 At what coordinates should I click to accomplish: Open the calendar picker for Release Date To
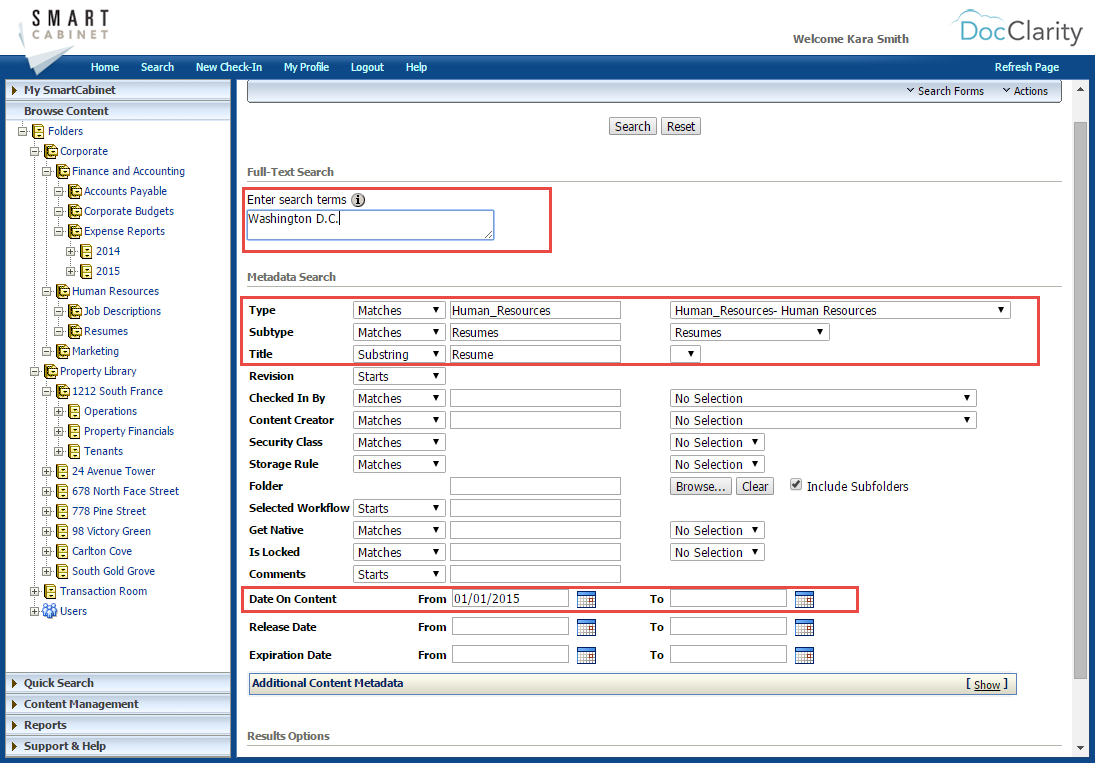805,627
